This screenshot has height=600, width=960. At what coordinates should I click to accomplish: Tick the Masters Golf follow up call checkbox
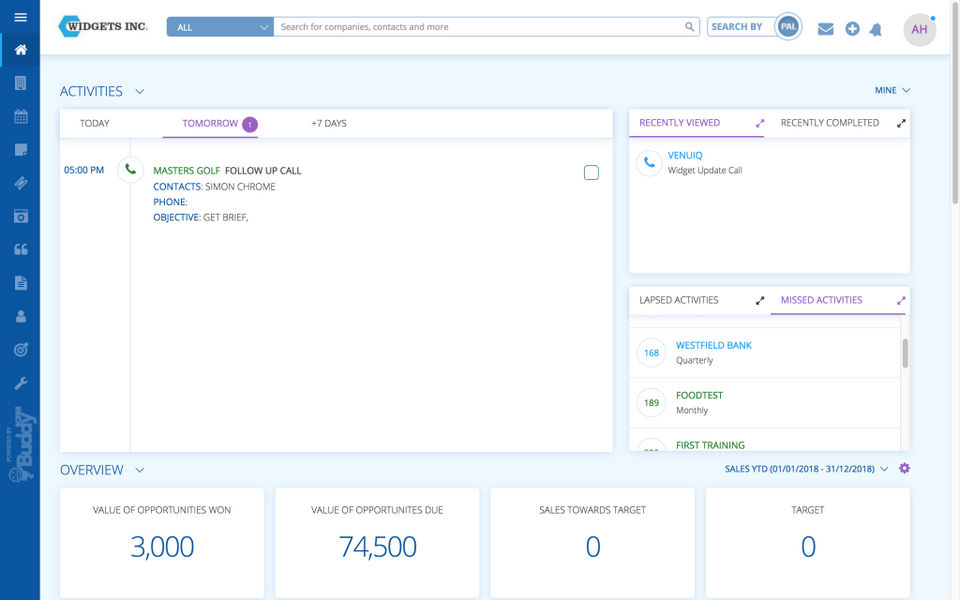(x=591, y=173)
